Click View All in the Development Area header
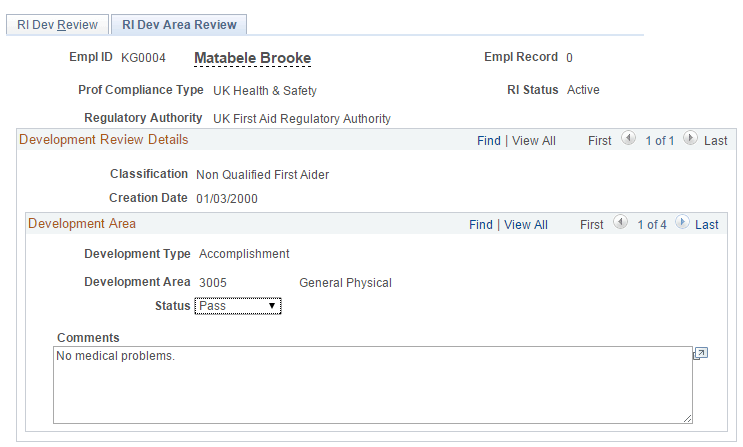The image size is (743, 447). click(x=525, y=225)
